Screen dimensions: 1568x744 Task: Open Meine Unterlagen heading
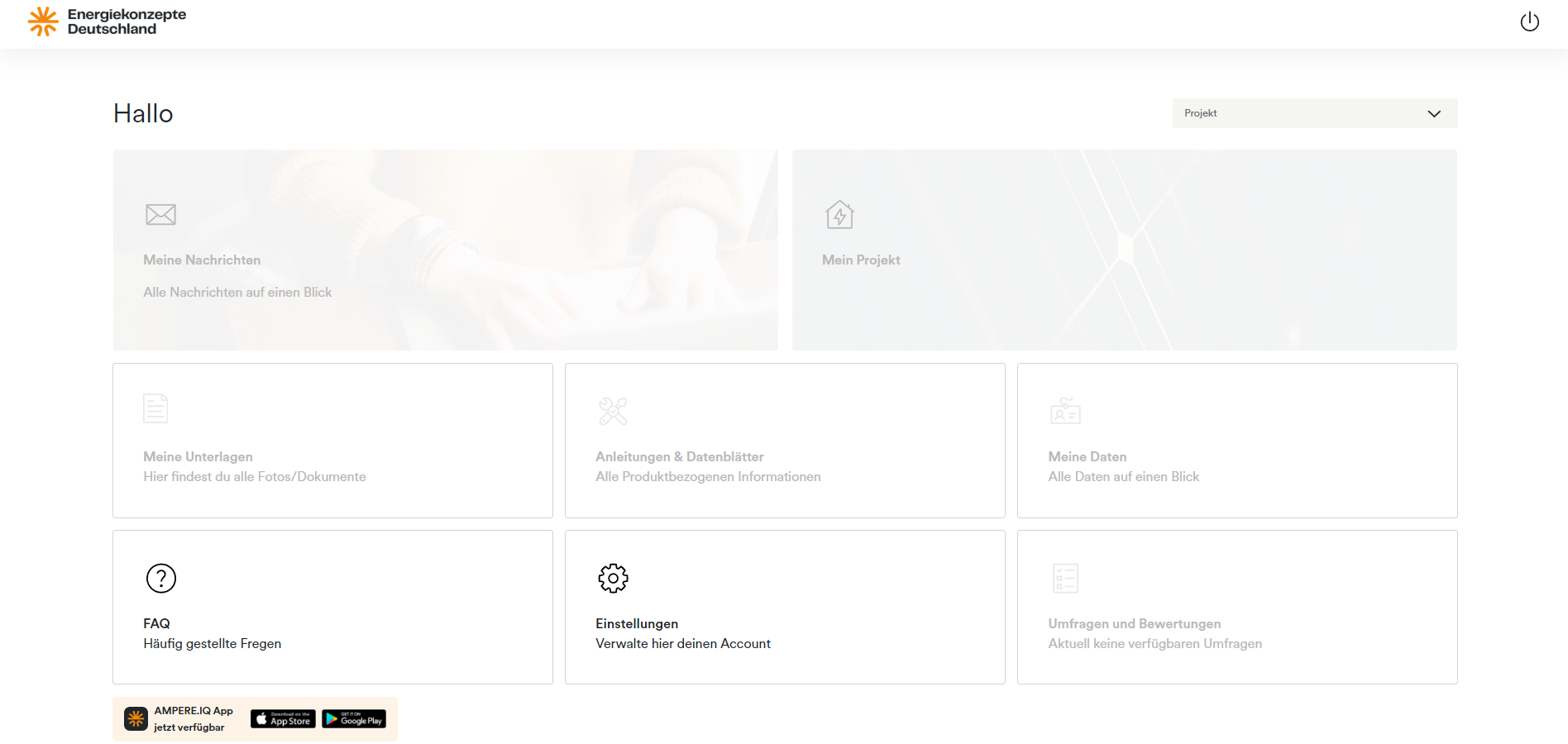pos(198,457)
